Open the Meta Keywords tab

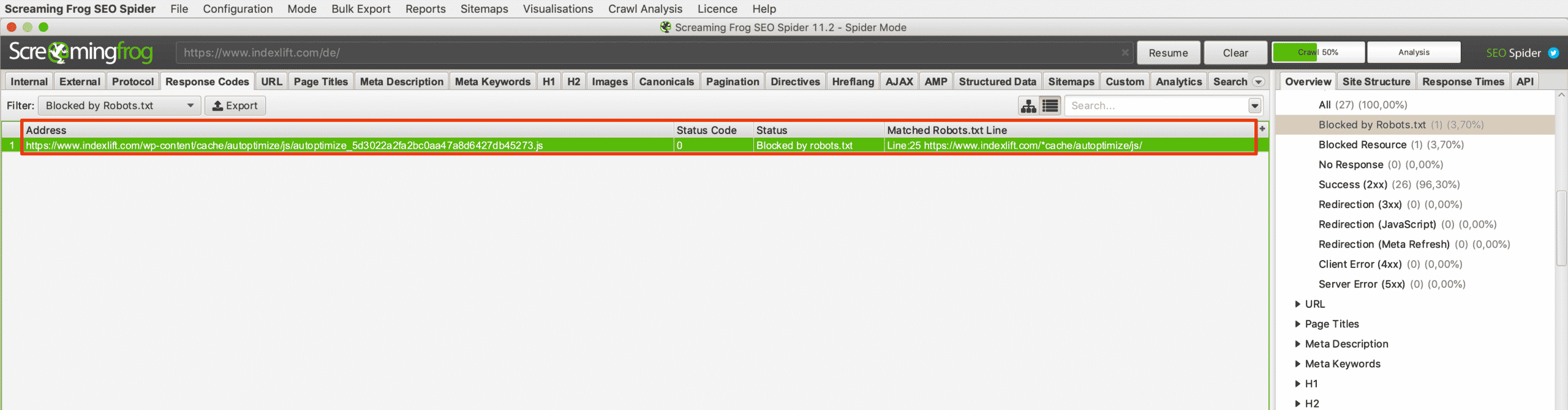coord(492,81)
